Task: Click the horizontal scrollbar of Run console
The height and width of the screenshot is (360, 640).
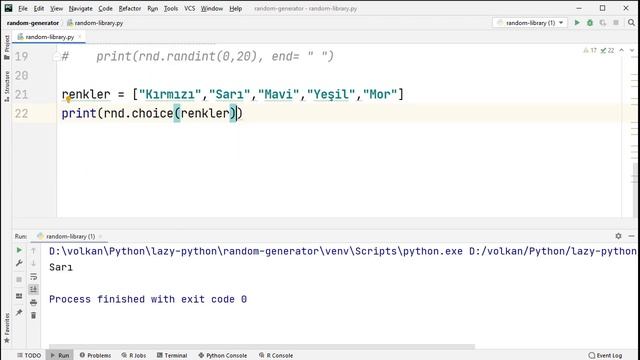Action: pyautogui.click(x=262, y=347)
